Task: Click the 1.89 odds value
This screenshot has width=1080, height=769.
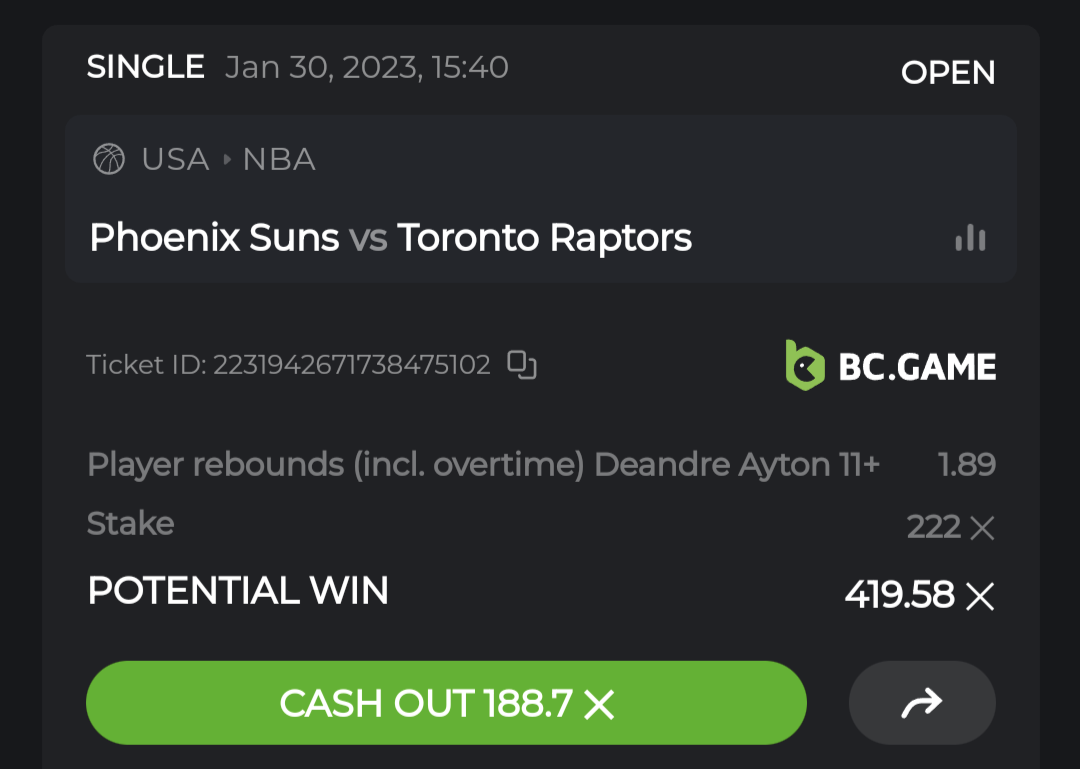Action: tap(966, 465)
